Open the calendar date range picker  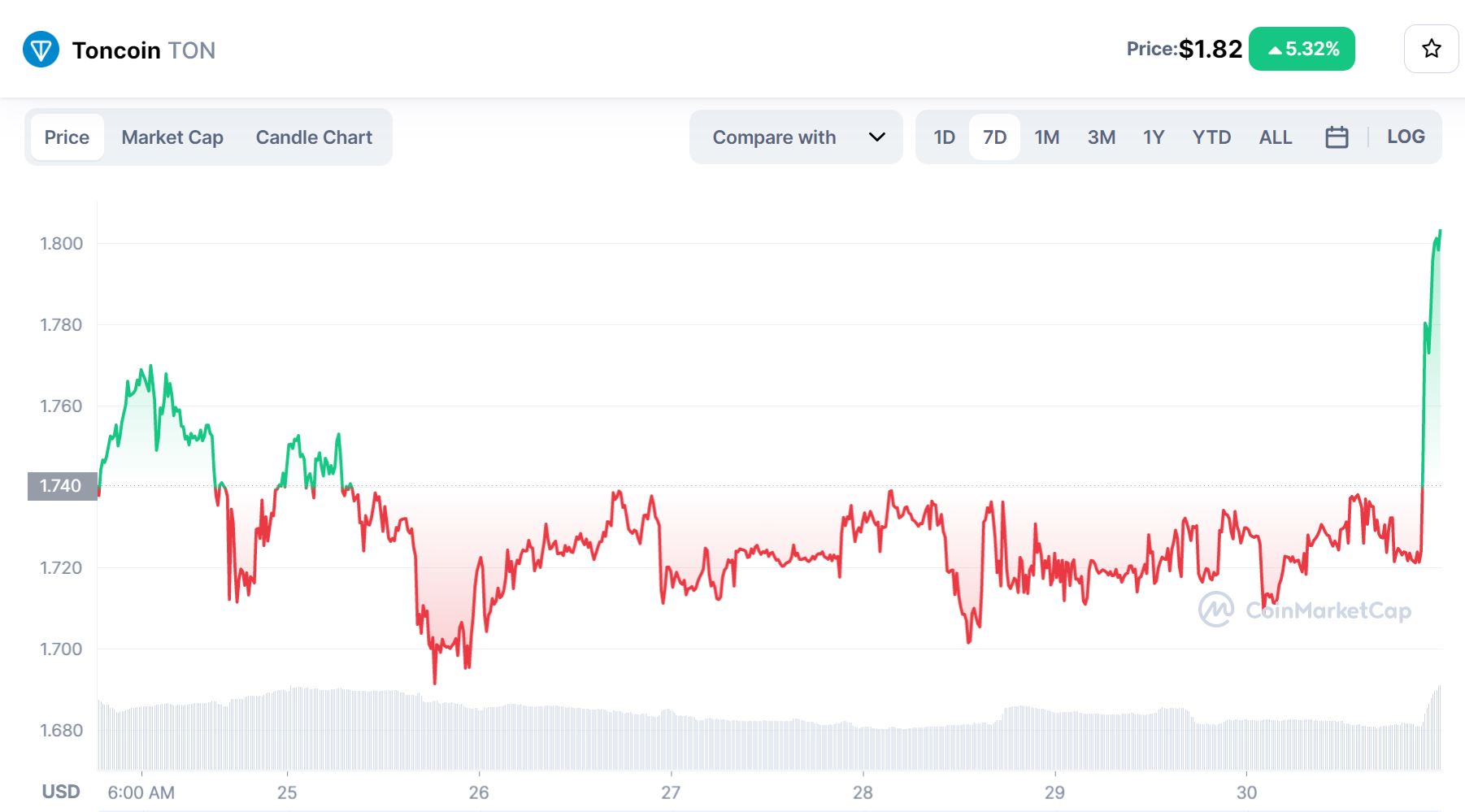pyautogui.click(x=1337, y=137)
